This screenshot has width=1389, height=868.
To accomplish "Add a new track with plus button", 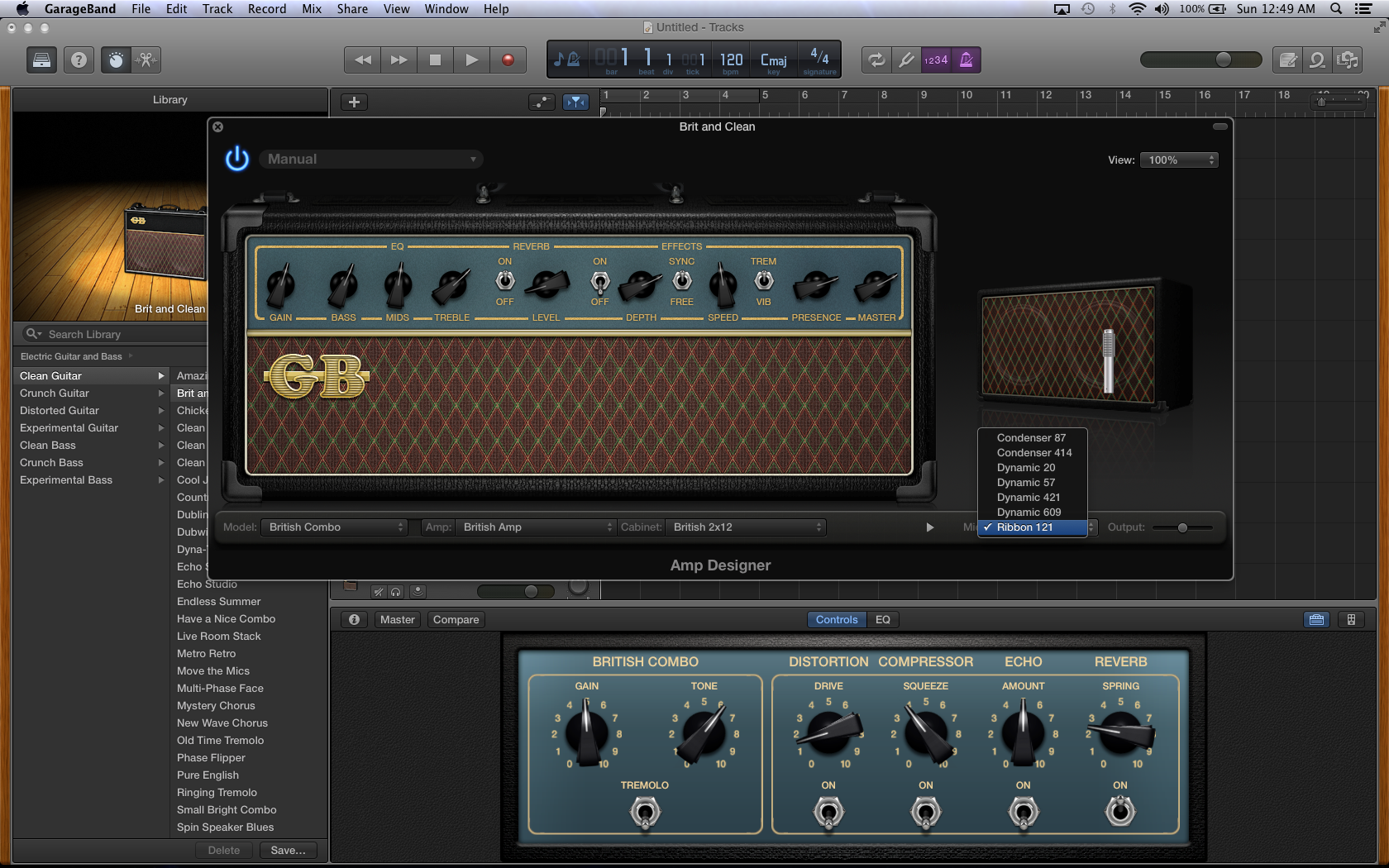I will 354,102.
